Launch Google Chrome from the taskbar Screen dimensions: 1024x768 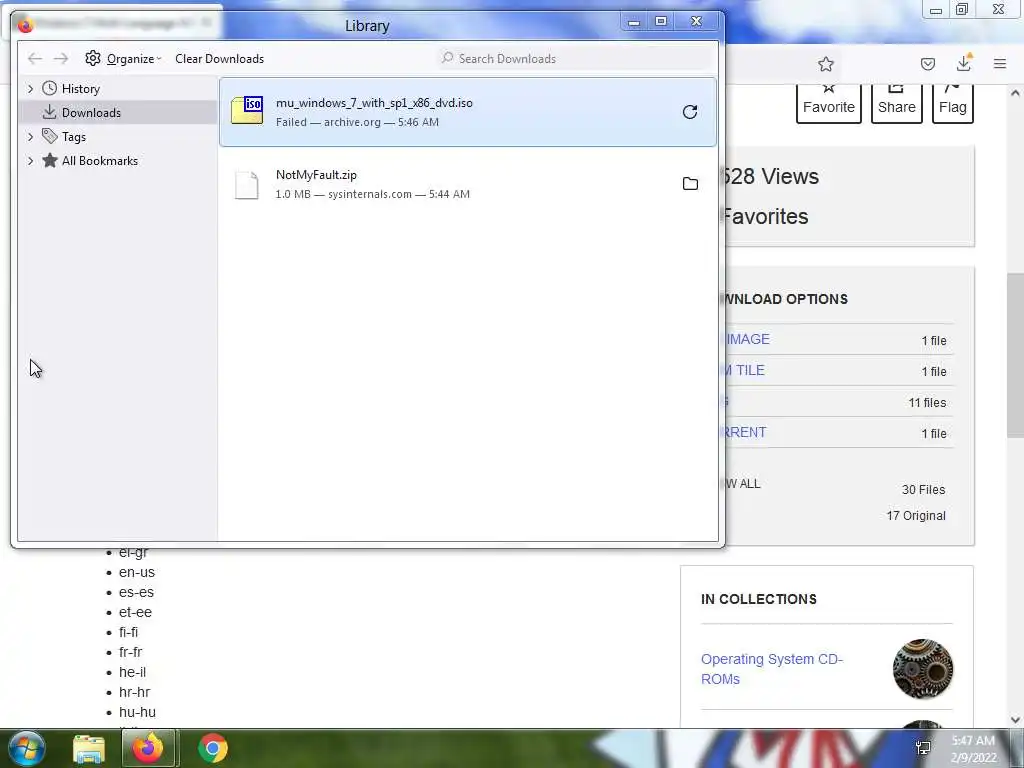pos(213,748)
